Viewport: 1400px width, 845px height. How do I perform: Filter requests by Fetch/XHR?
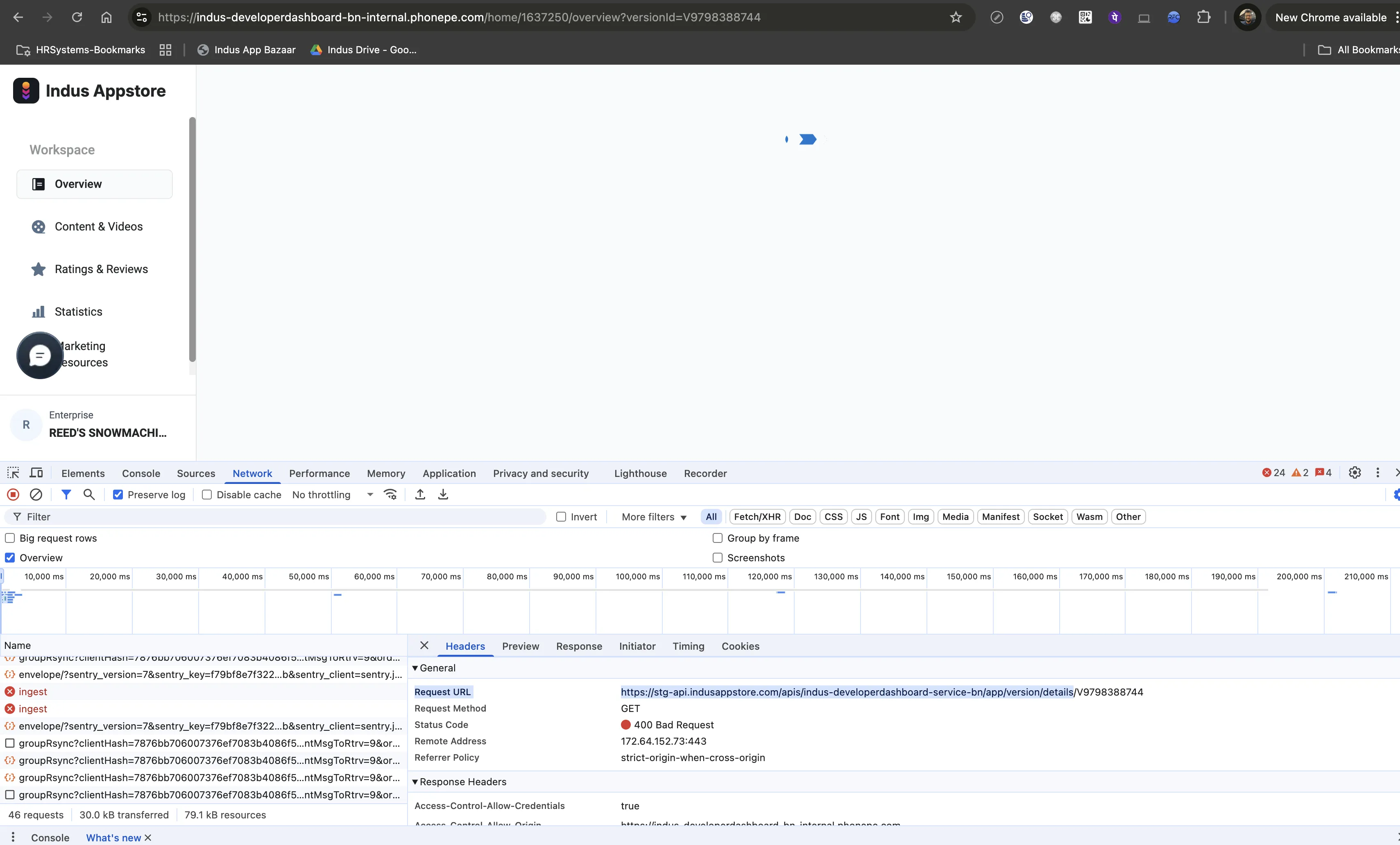click(x=757, y=517)
